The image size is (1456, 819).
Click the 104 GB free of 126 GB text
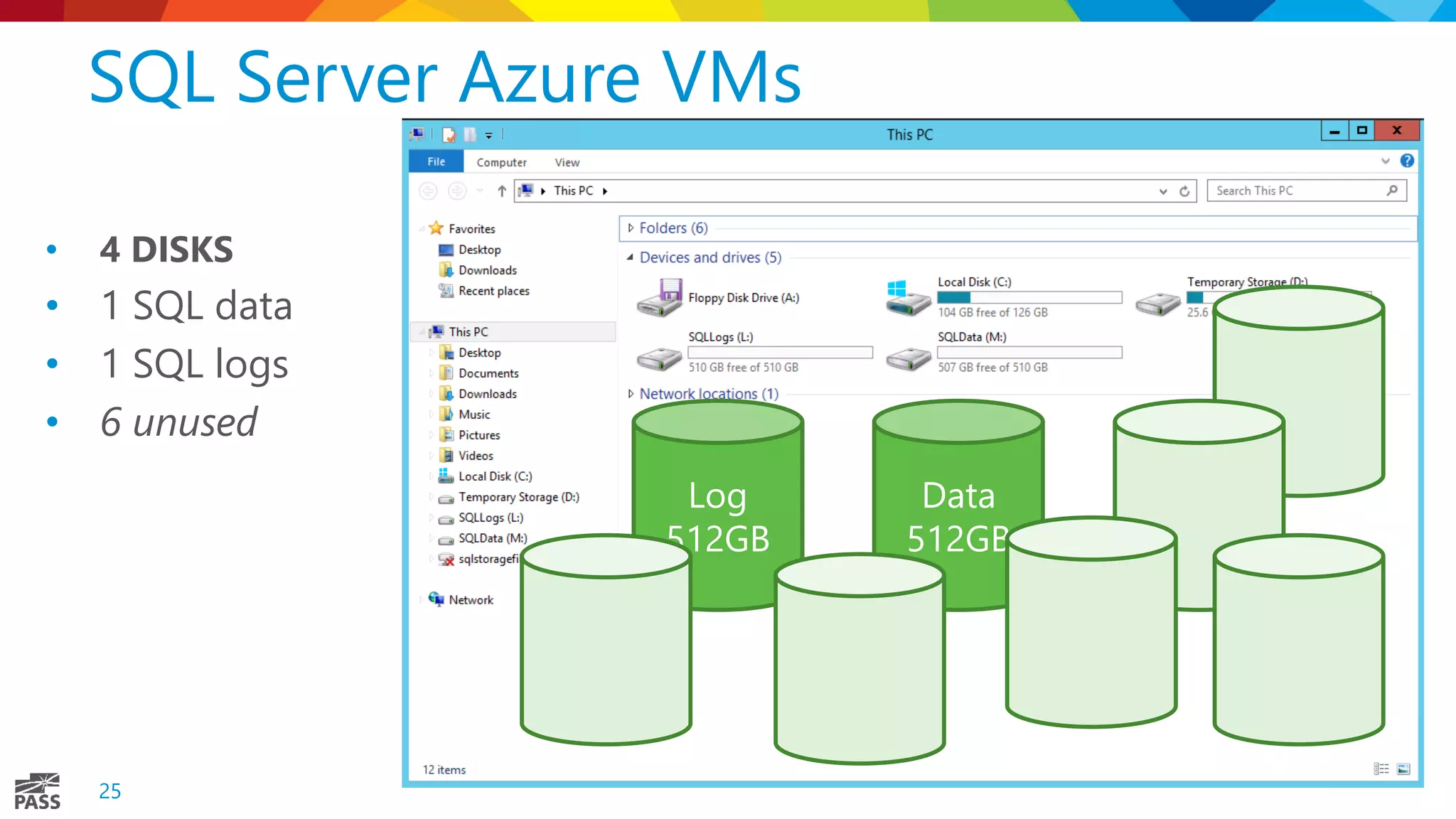[992, 312]
